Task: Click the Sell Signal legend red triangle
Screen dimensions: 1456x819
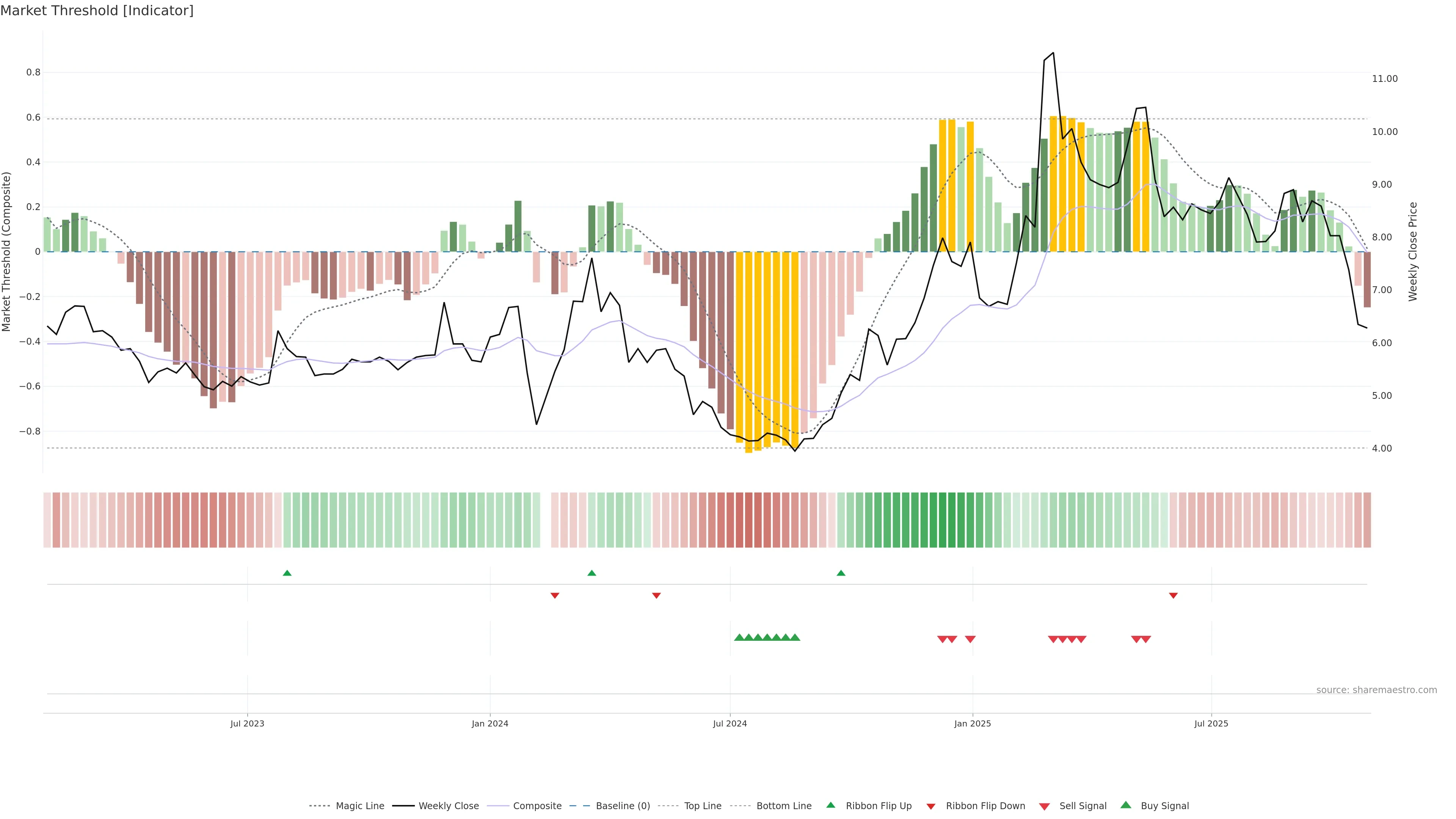Action: pos(1044,806)
